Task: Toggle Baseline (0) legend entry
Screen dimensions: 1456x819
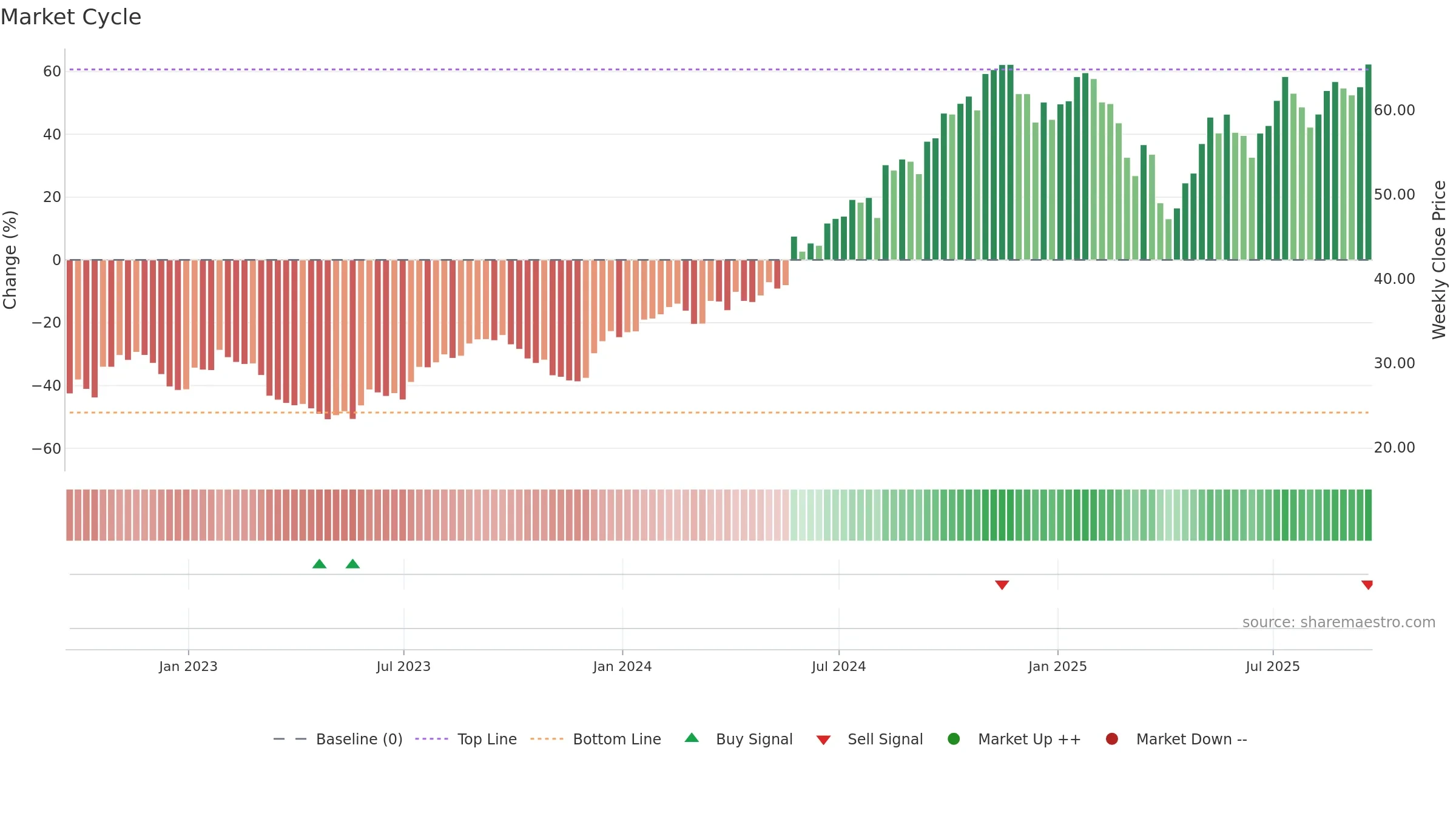Action: tap(338, 739)
